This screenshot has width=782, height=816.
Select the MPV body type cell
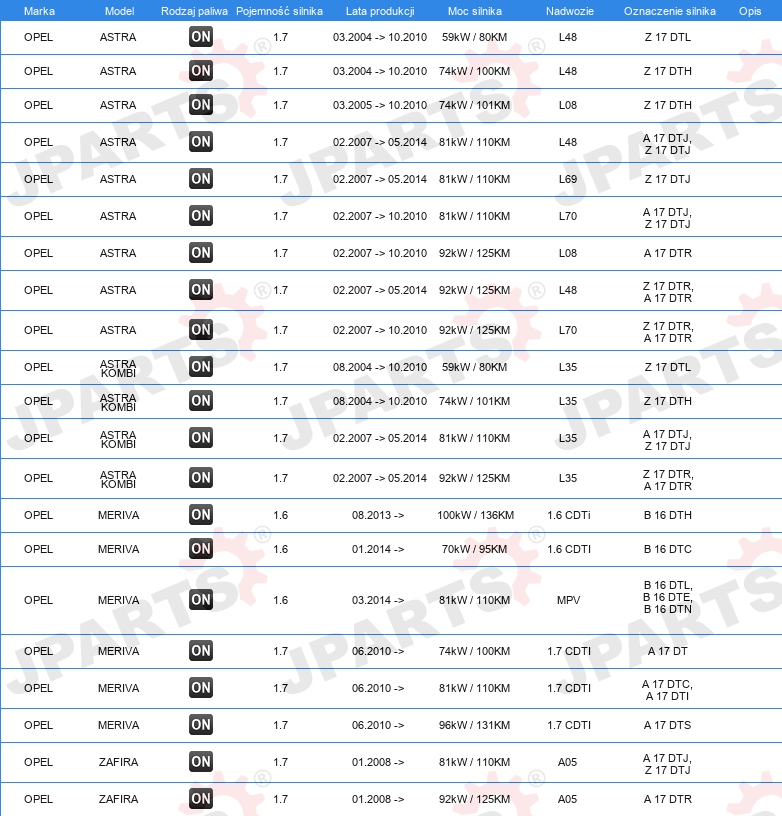coord(568,600)
